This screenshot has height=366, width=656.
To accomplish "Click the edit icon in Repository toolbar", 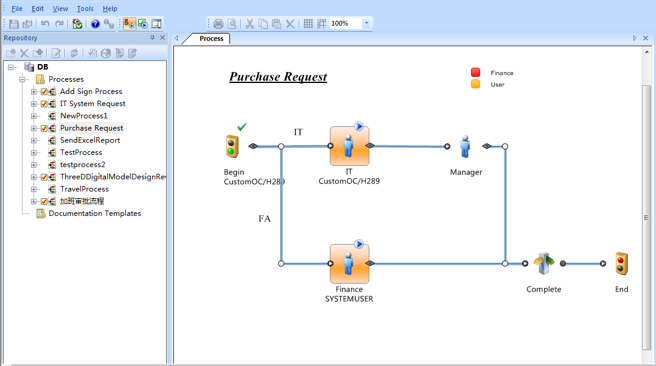I will (56, 53).
